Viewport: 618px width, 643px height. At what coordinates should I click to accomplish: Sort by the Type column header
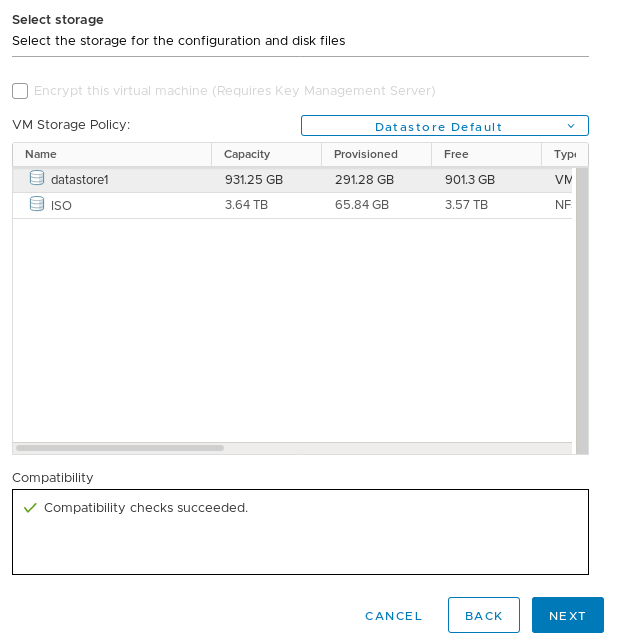pos(565,154)
